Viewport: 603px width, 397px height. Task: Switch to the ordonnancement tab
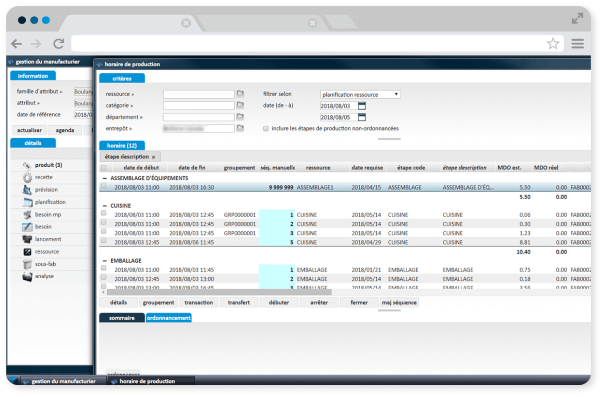[169, 318]
